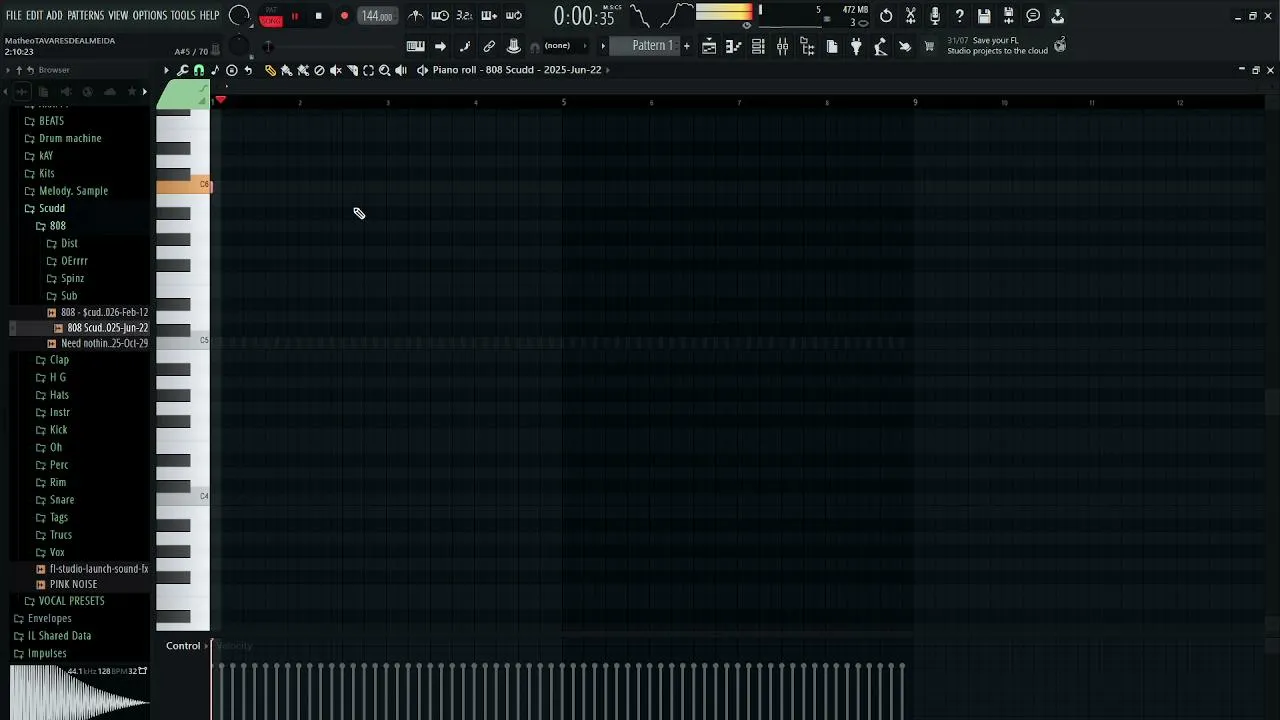Screen dimensions: 1280x720
Task: Select the Slice tool
Action: tap(352, 70)
